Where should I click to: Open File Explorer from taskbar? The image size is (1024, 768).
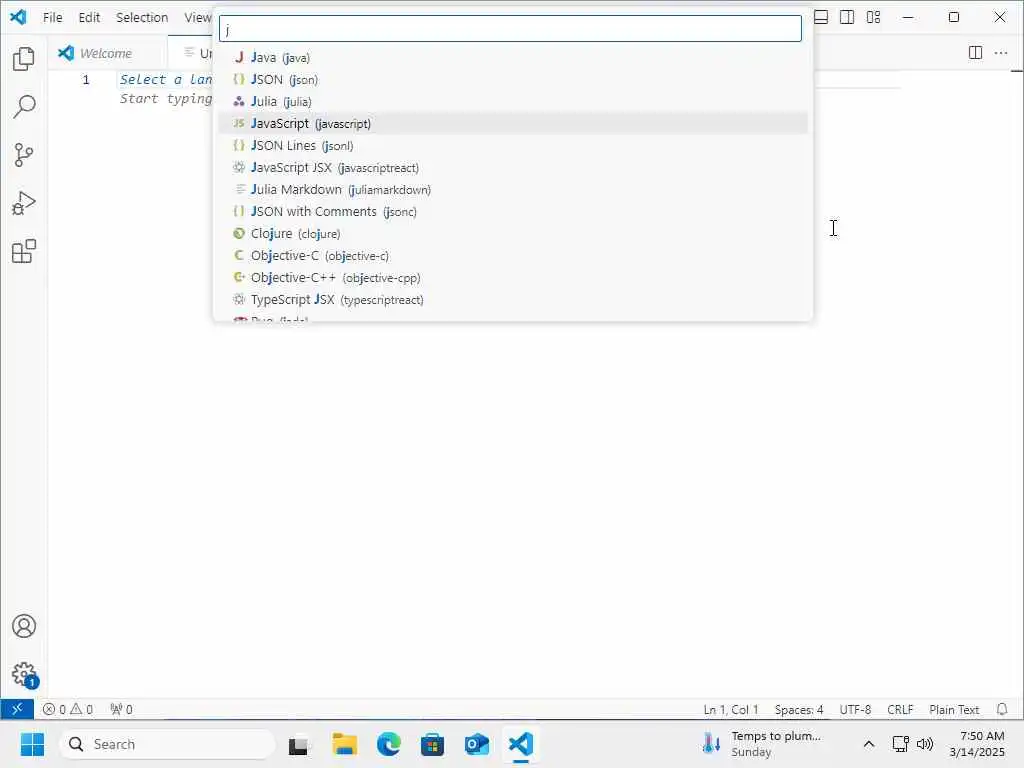[x=344, y=744]
